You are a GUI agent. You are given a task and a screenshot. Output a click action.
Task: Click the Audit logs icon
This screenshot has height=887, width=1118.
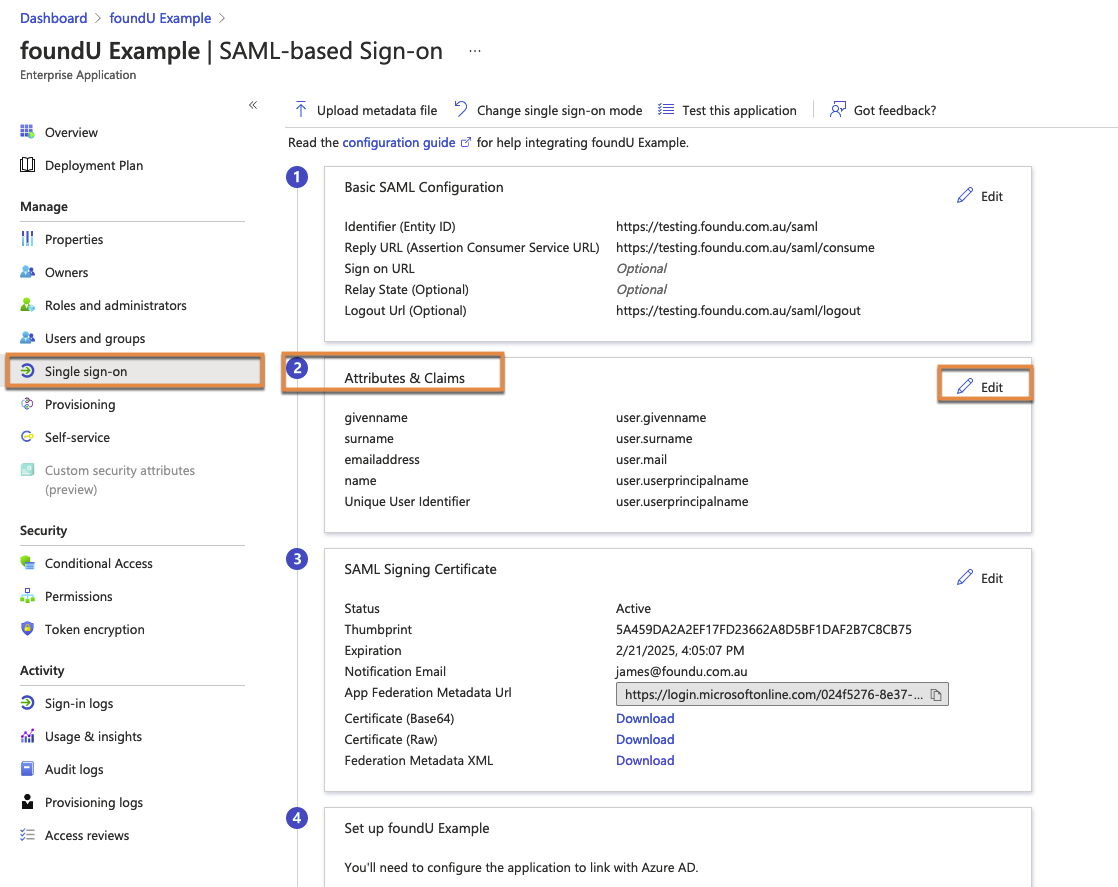click(x=27, y=769)
